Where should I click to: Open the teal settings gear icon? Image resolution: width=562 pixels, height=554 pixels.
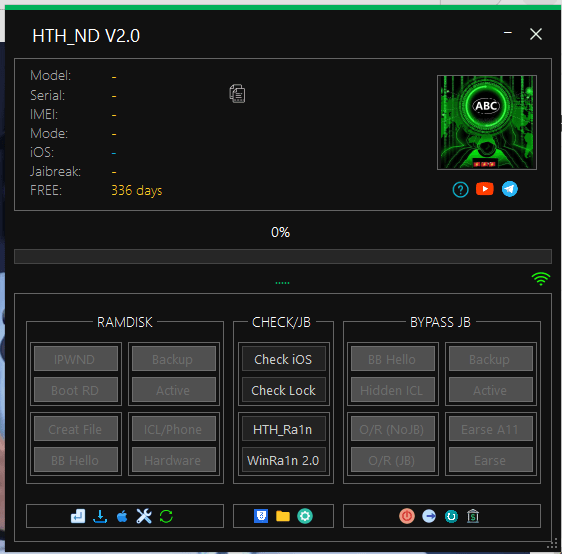pyautogui.click(x=305, y=516)
